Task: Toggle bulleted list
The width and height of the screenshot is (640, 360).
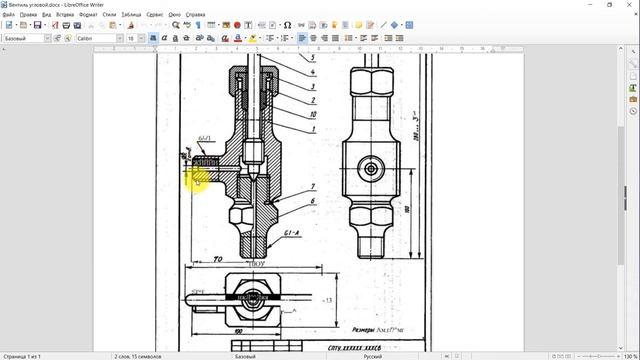Action: click(269, 38)
